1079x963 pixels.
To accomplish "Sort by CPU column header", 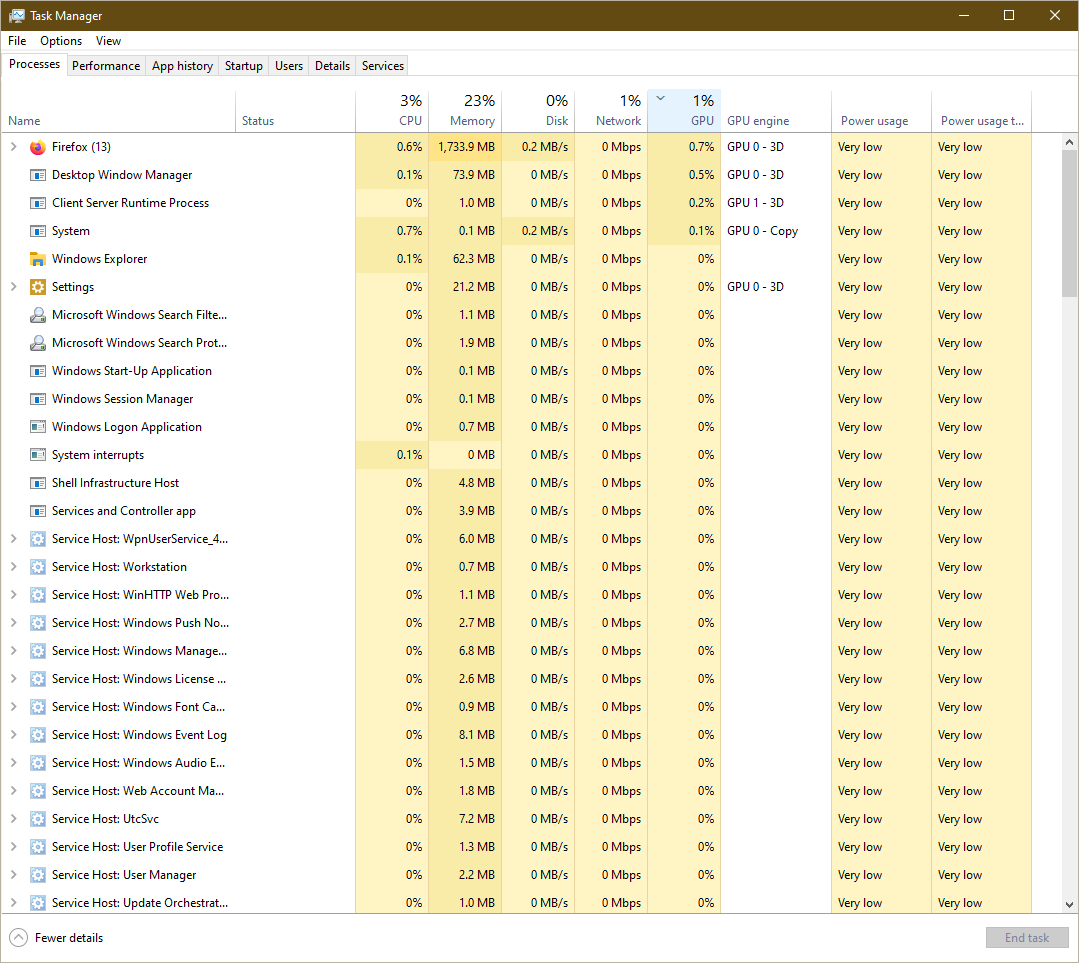I will click(392, 110).
